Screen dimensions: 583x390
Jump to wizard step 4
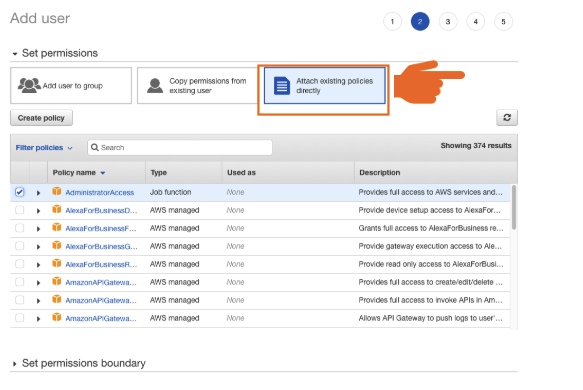click(476, 22)
